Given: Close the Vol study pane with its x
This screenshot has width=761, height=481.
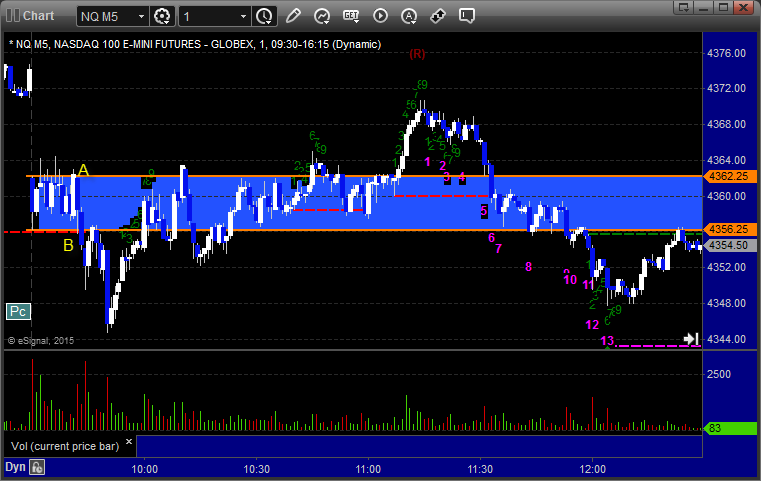Looking at the screenshot, I should (x=129, y=442).
